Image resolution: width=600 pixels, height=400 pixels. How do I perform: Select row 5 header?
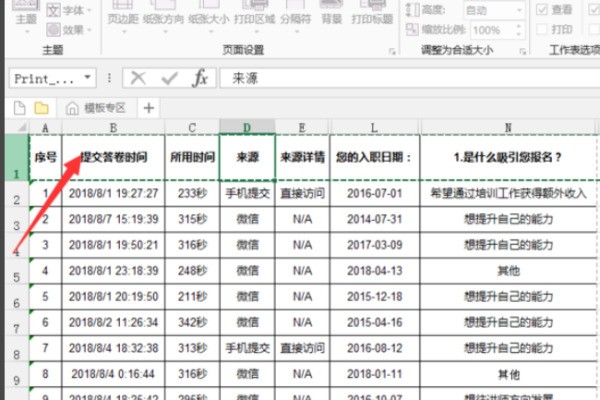(17, 271)
